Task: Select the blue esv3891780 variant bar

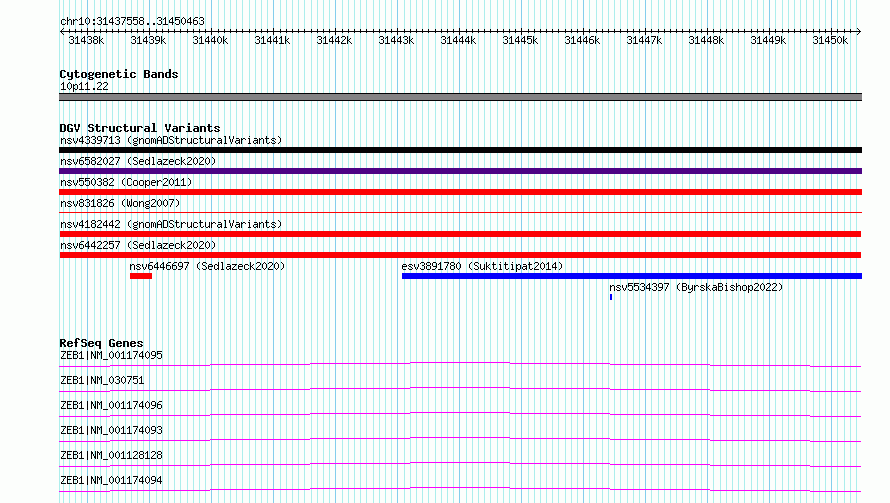Action: click(632, 276)
